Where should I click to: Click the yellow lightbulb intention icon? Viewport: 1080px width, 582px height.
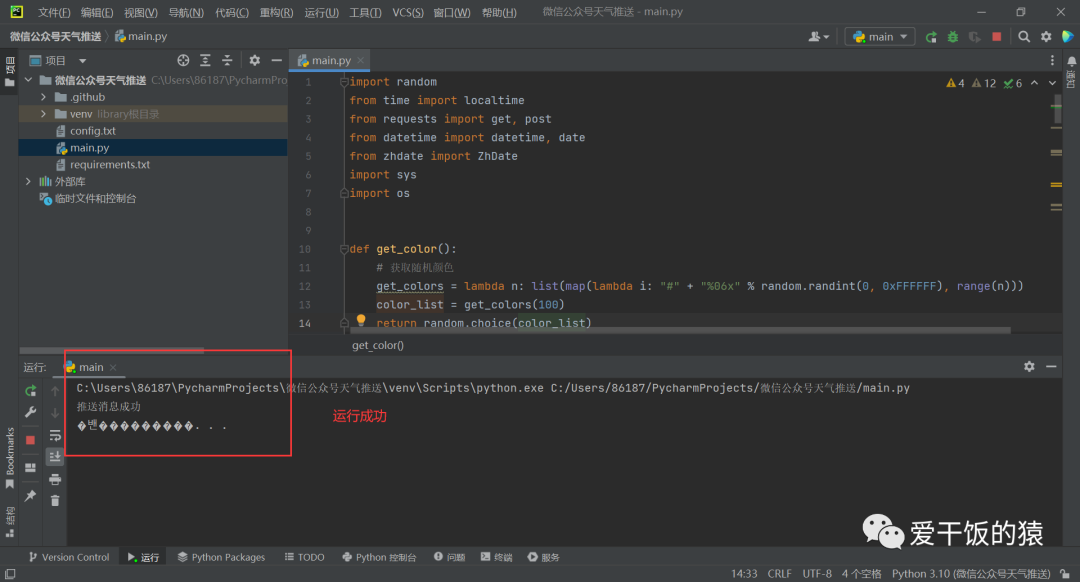pos(361,320)
